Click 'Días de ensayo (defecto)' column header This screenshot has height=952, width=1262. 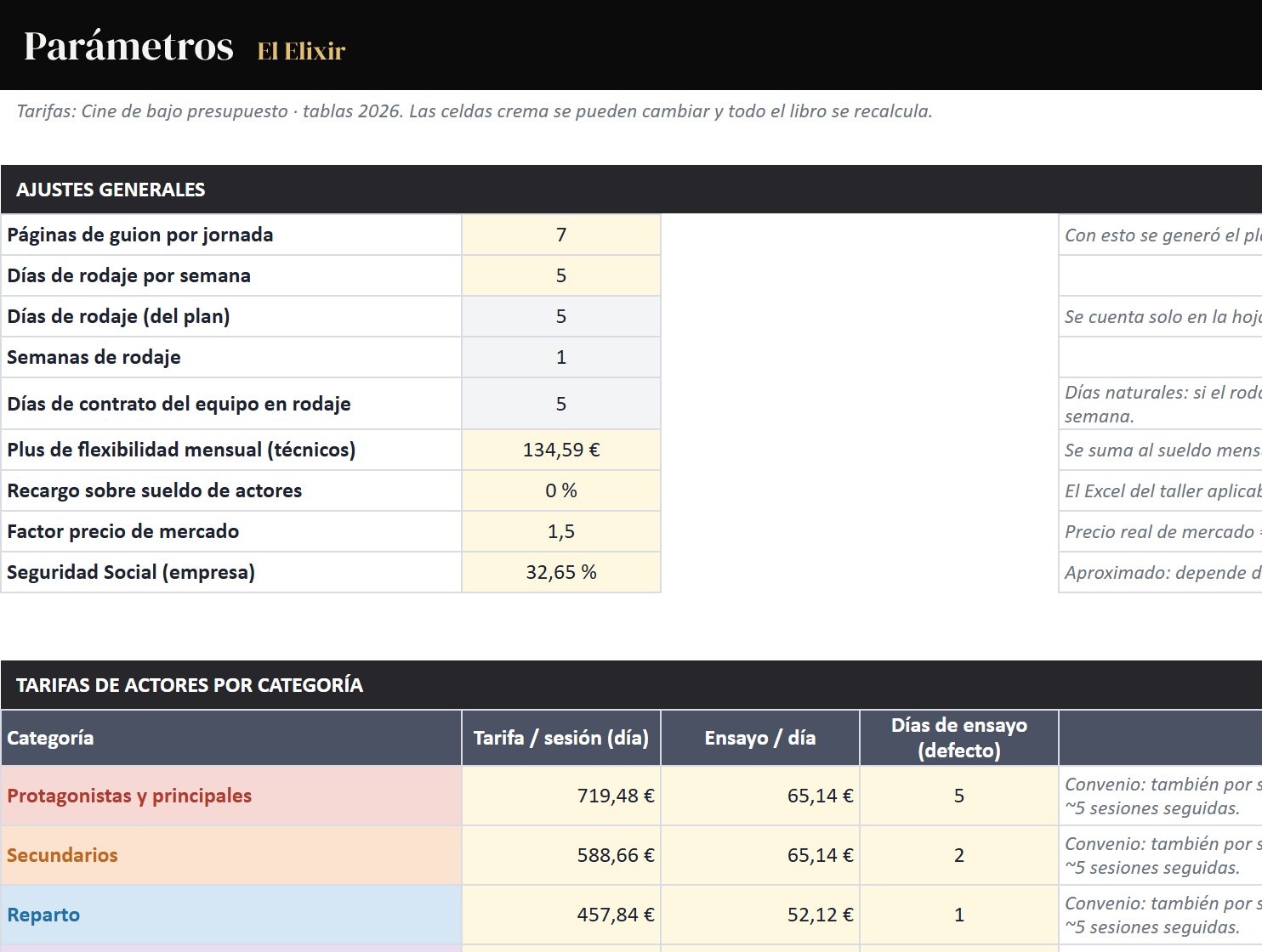(x=959, y=738)
